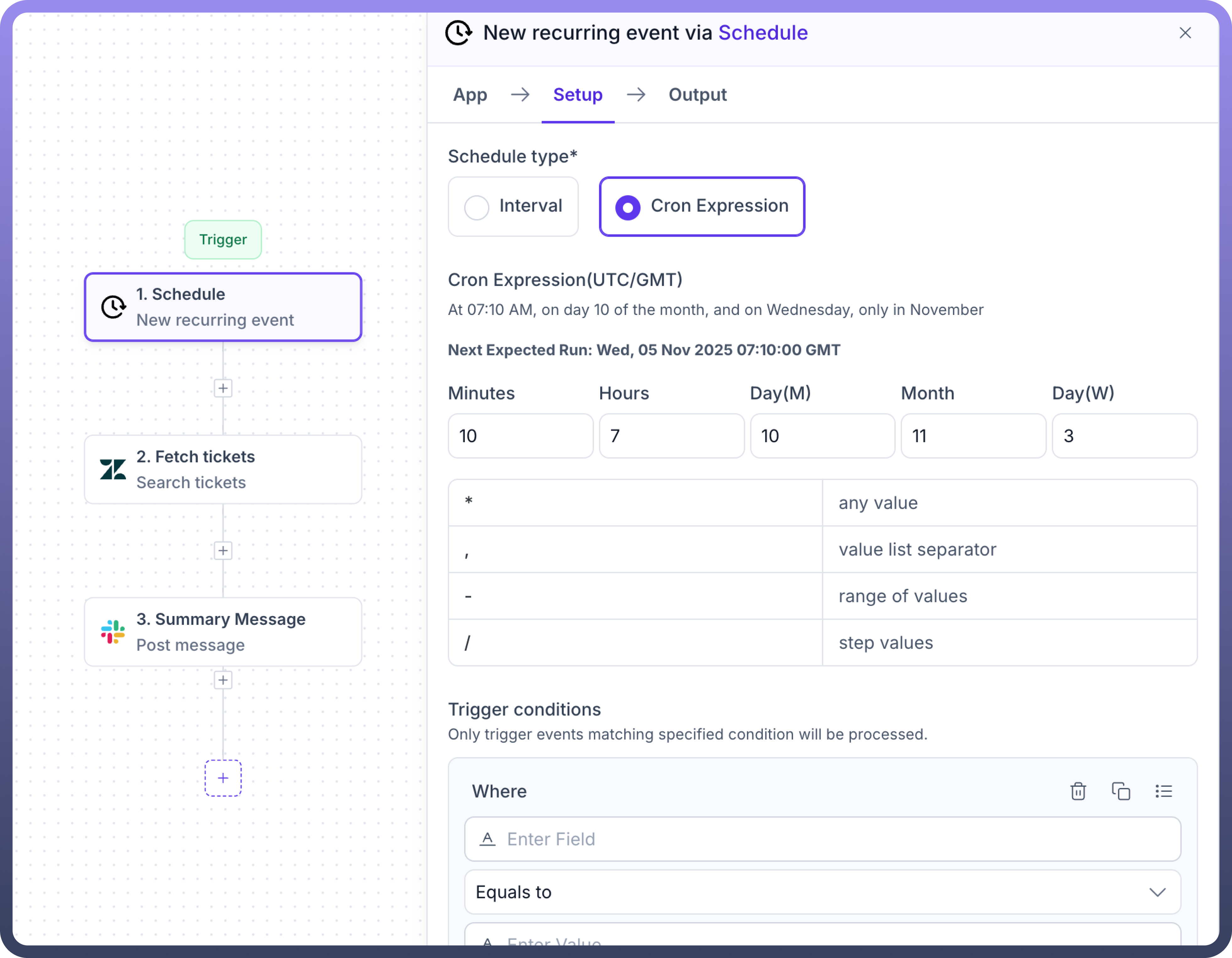The image size is (1232, 958).
Task: Add step after the Schedule trigger
Action: coord(223,388)
